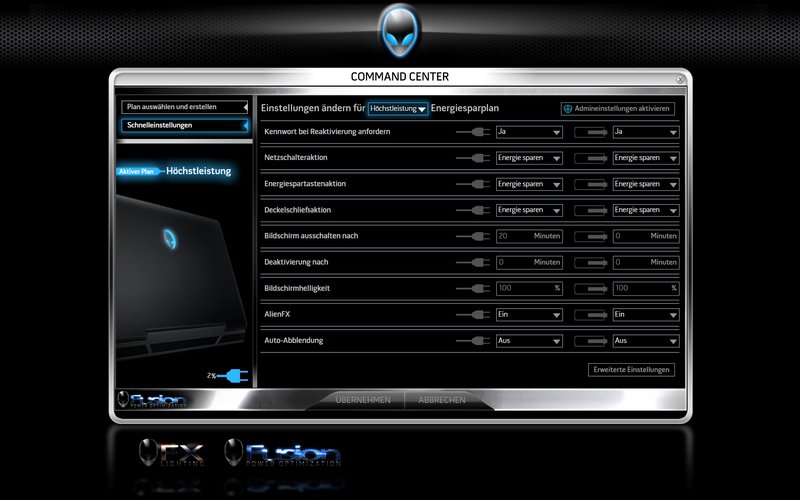Click battery icon in Bildschirm ausschalten row
Viewport: 800px width, 500px height.
pos(591,237)
